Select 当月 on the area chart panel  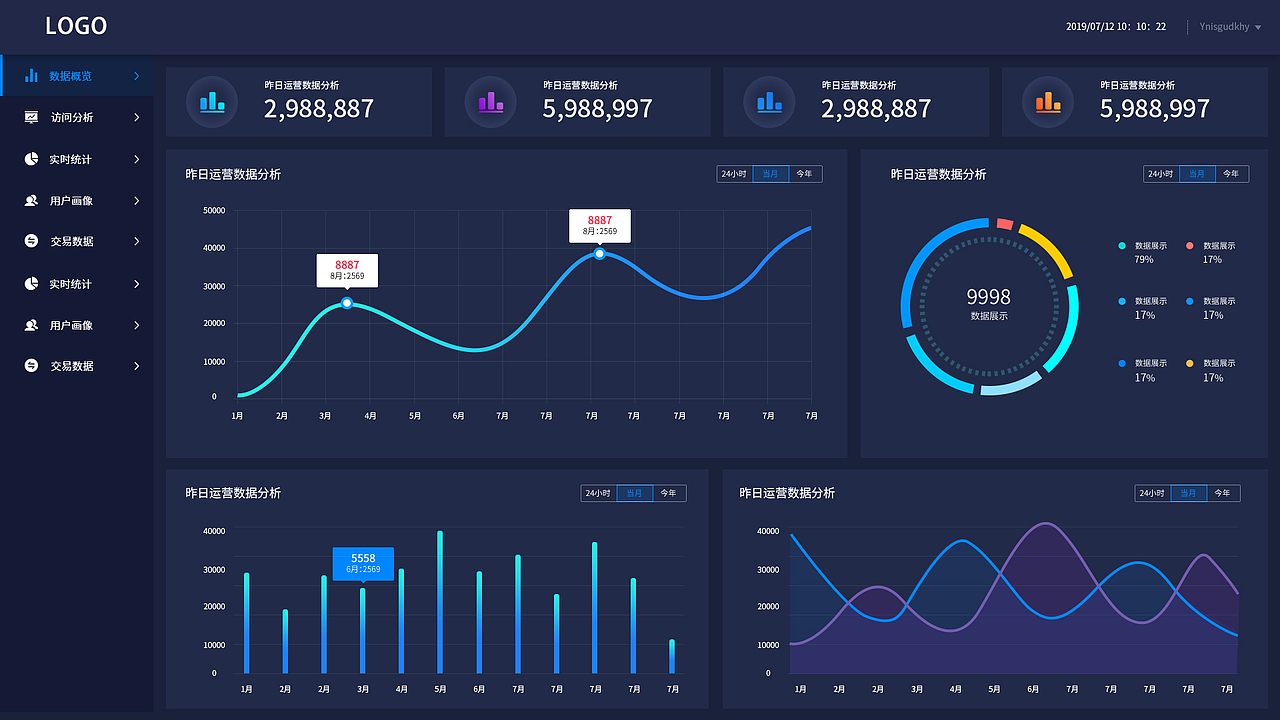coord(1189,493)
